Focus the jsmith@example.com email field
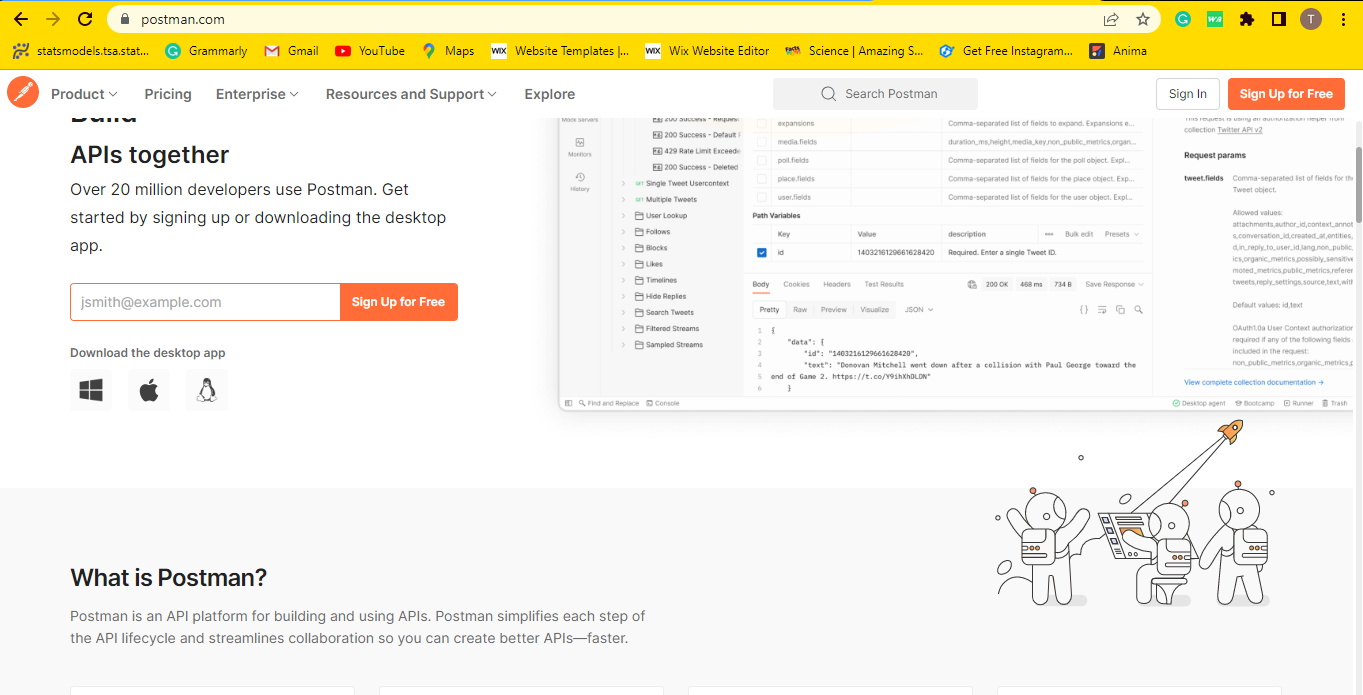Screen dimensions: 1363x695 pos(205,302)
